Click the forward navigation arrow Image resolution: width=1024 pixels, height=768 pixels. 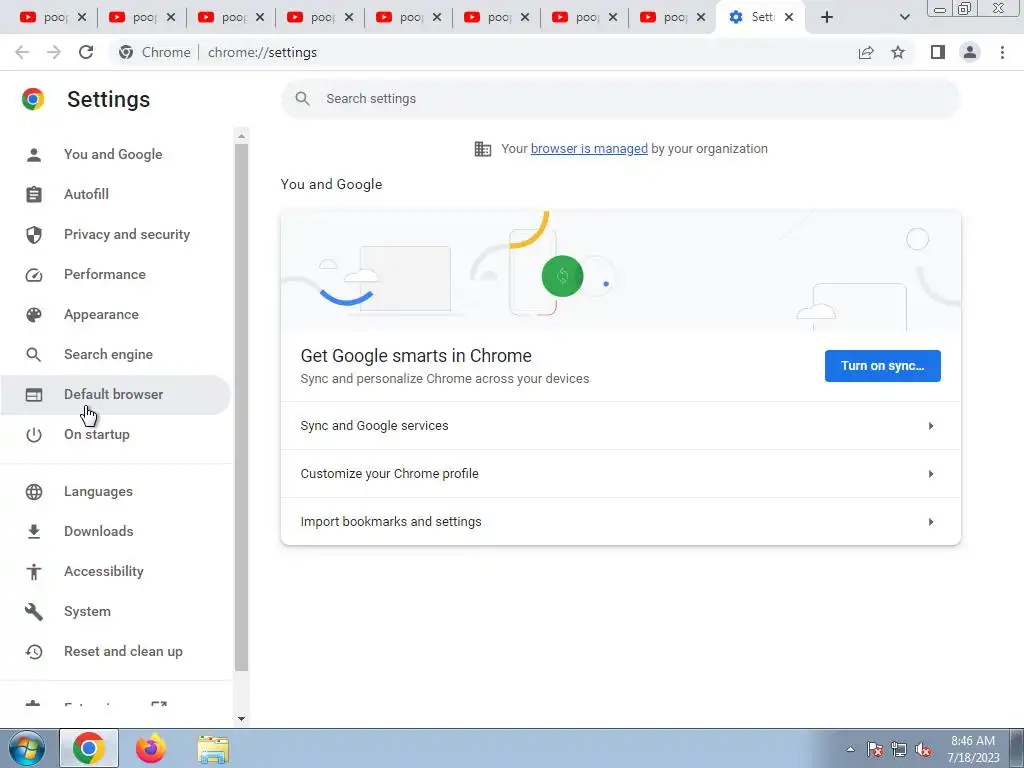point(54,52)
